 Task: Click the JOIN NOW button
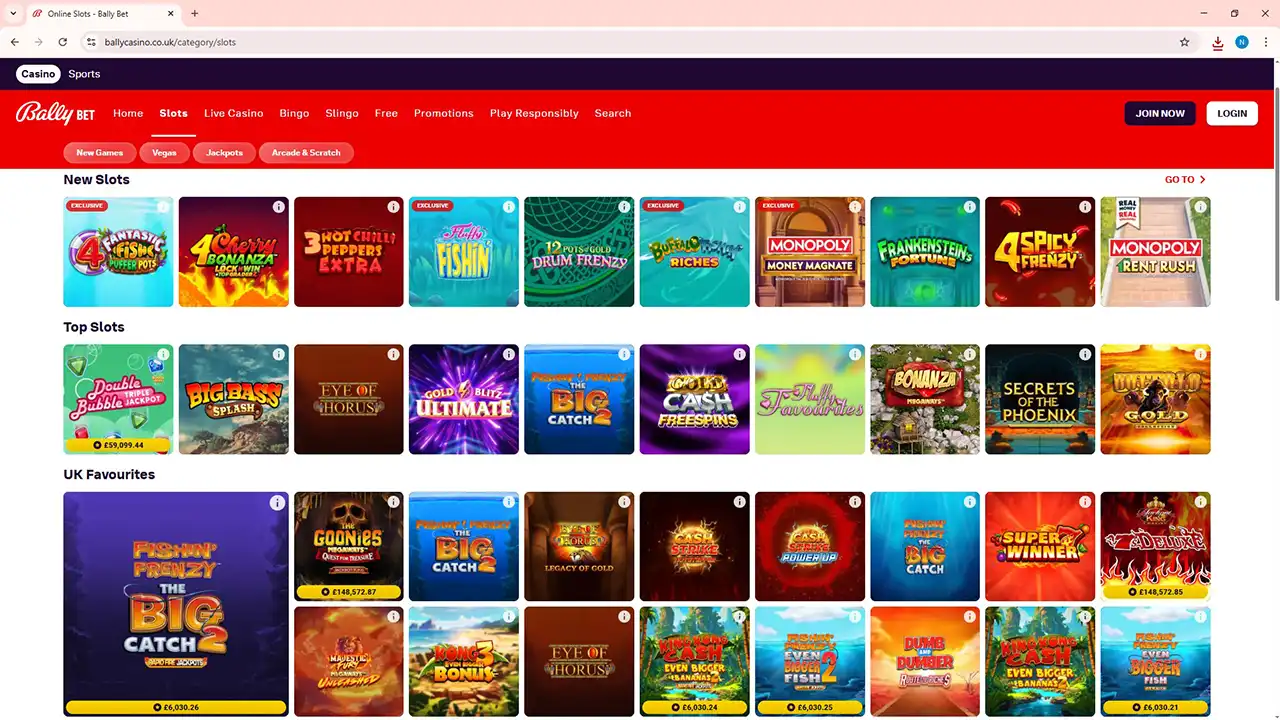1160,113
